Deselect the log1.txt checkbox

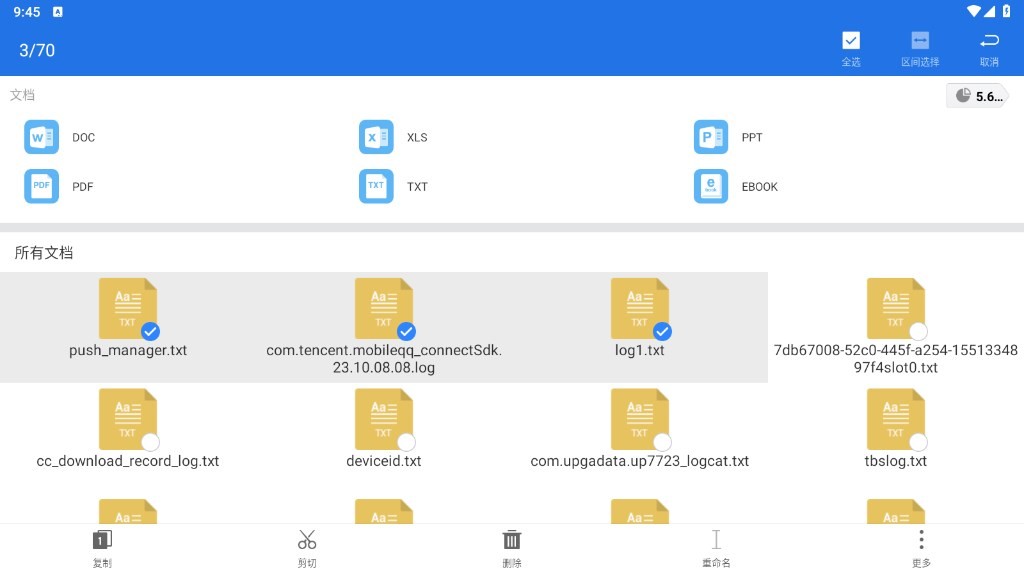coord(662,331)
